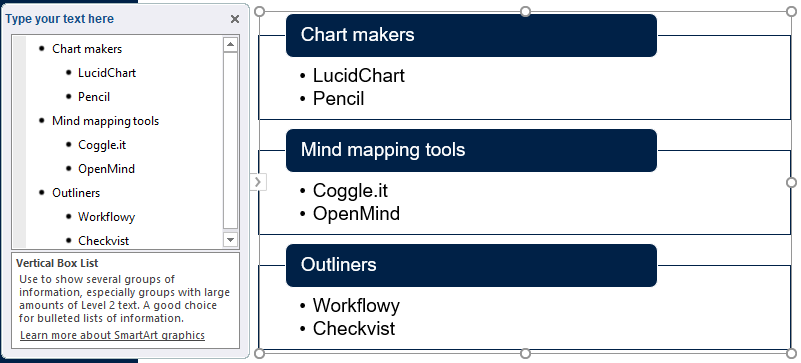
Task: Click the Vertical Box List description title
Action: [57, 263]
